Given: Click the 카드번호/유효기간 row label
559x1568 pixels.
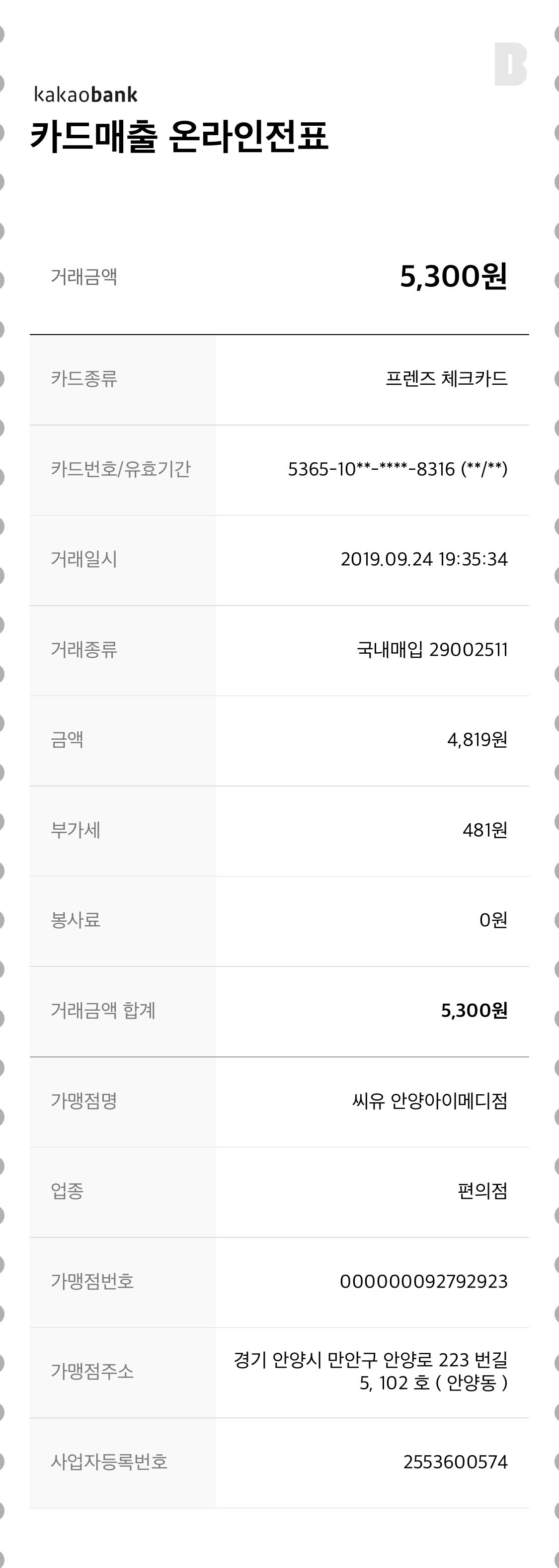Looking at the screenshot, I should point(120,469).
